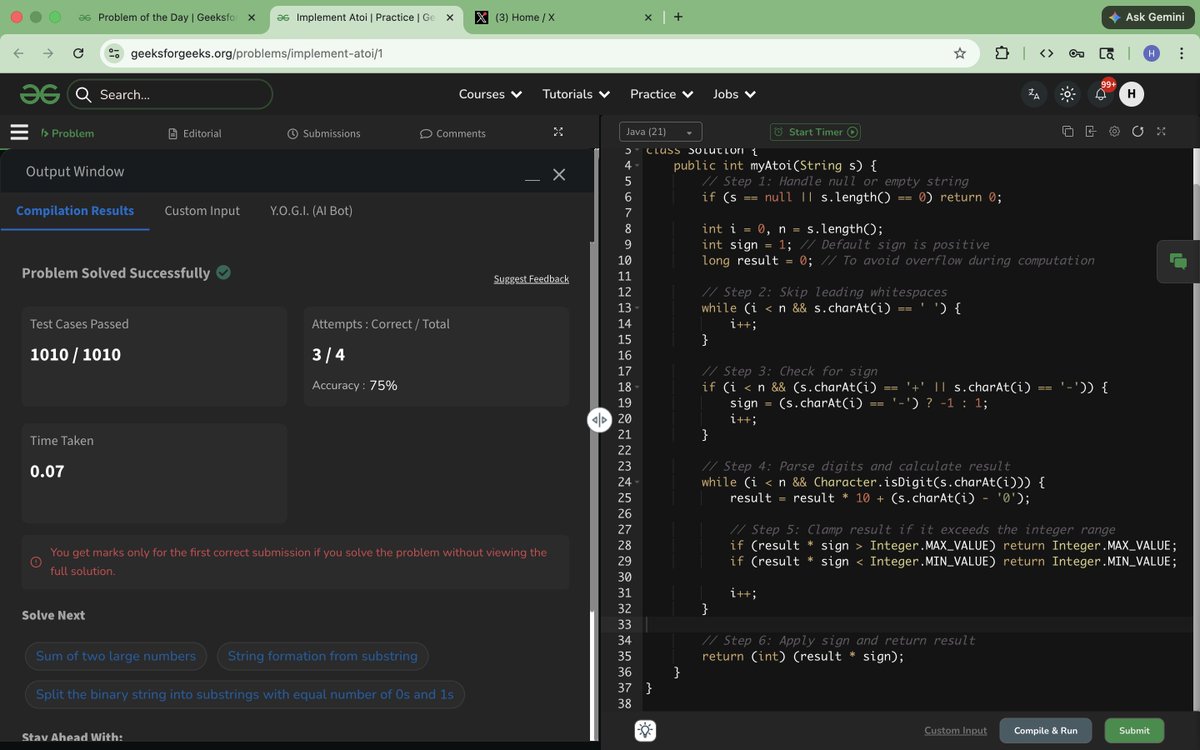Screen dimensions: 1200x750
Task: Open the green chat bubble widget
Action: tap(1178, 261)
